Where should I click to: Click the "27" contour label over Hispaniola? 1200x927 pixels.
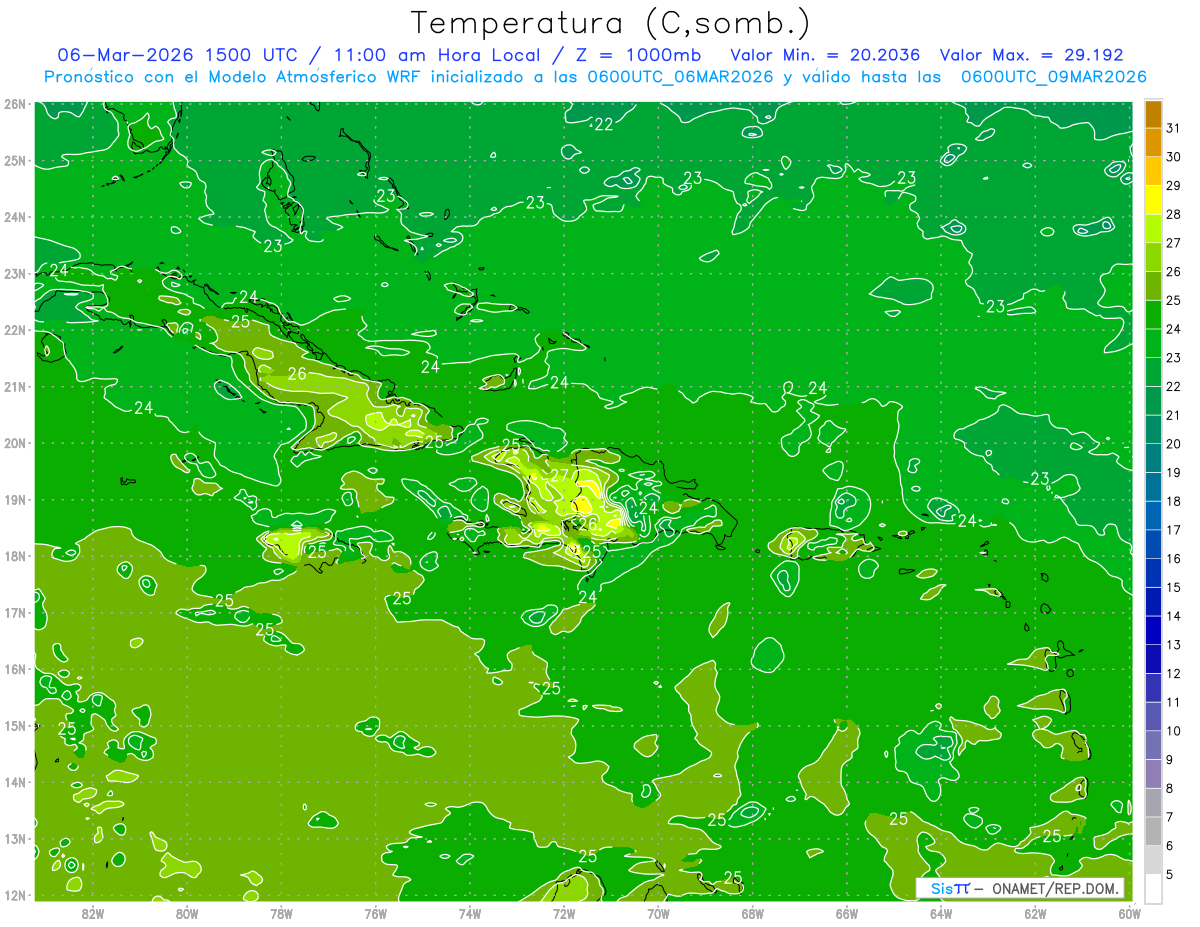[x=559, y=475]
